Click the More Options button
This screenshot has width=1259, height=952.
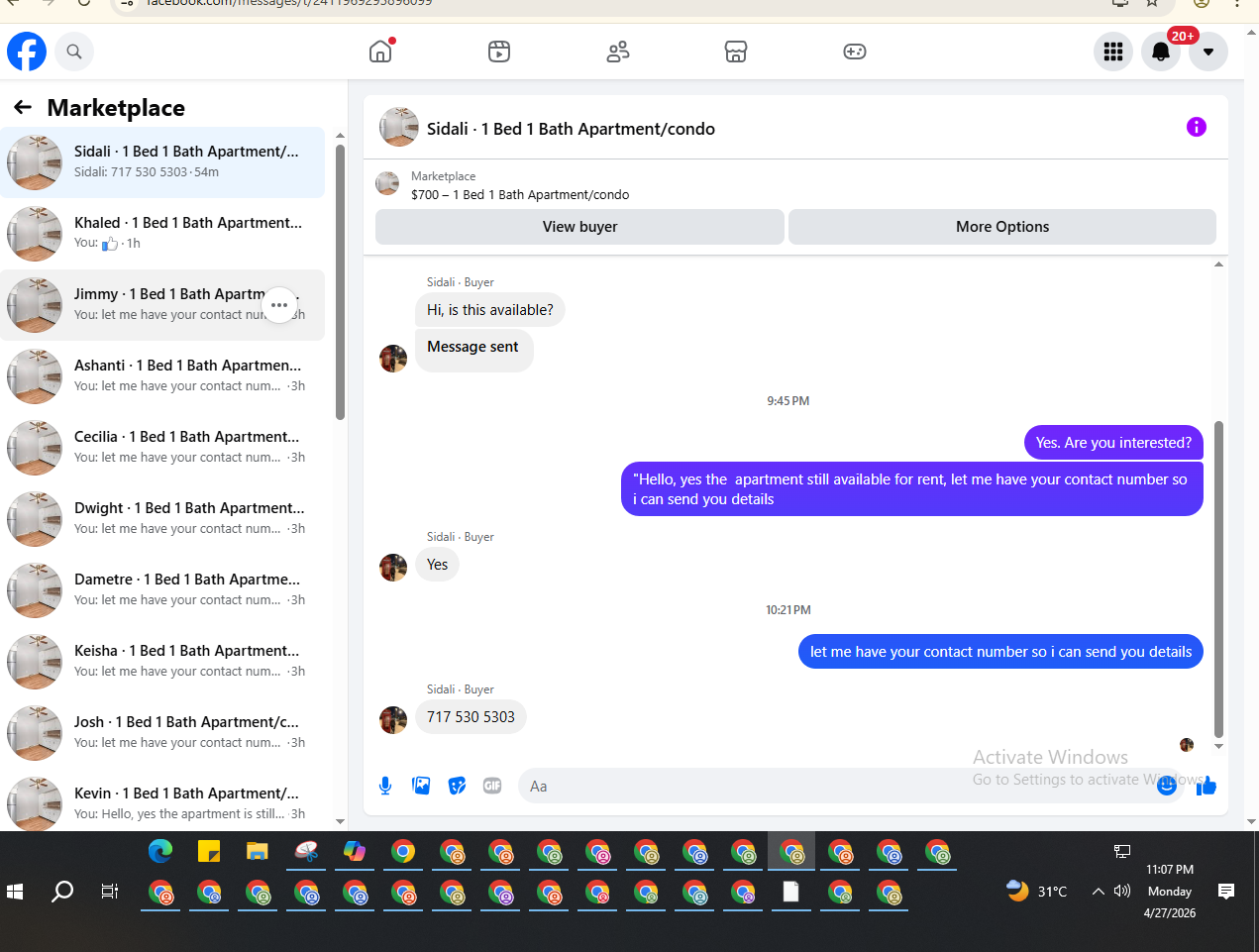point(1002,227)
